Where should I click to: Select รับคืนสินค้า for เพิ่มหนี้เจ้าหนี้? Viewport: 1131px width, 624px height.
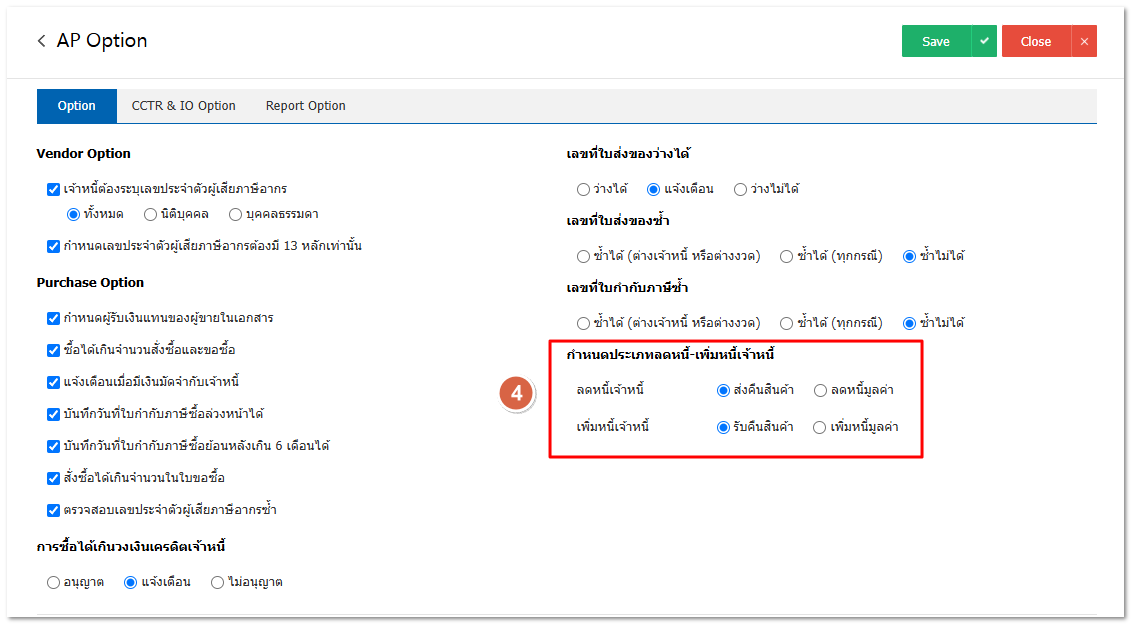tap(723, 427)
